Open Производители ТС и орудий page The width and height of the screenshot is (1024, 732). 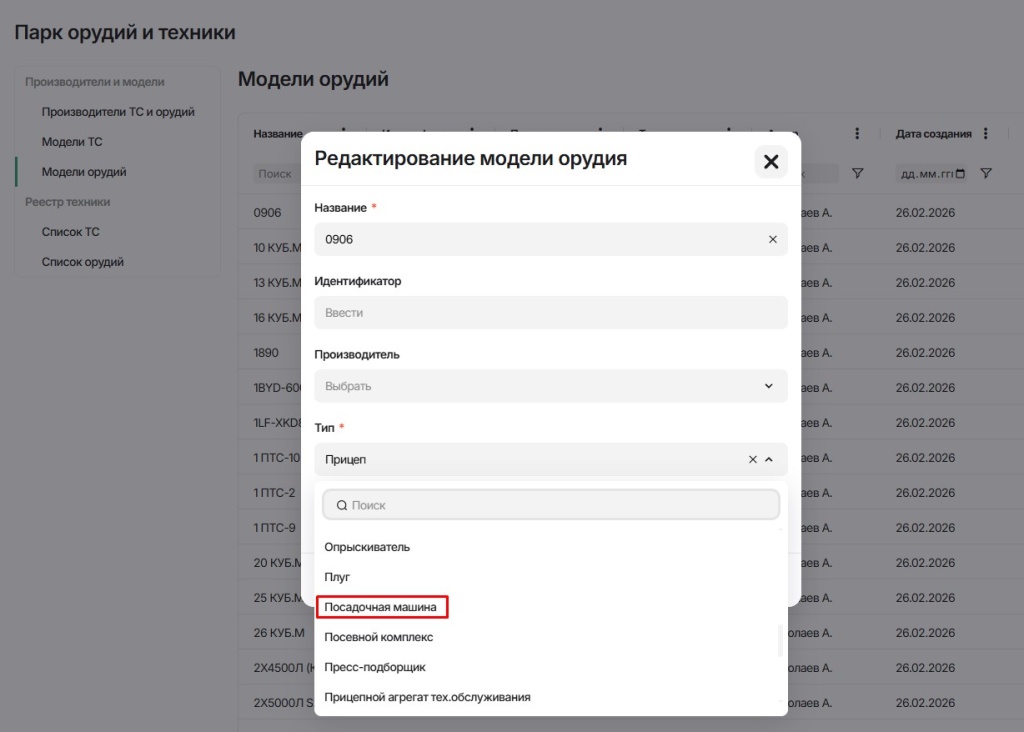[118, 112]
